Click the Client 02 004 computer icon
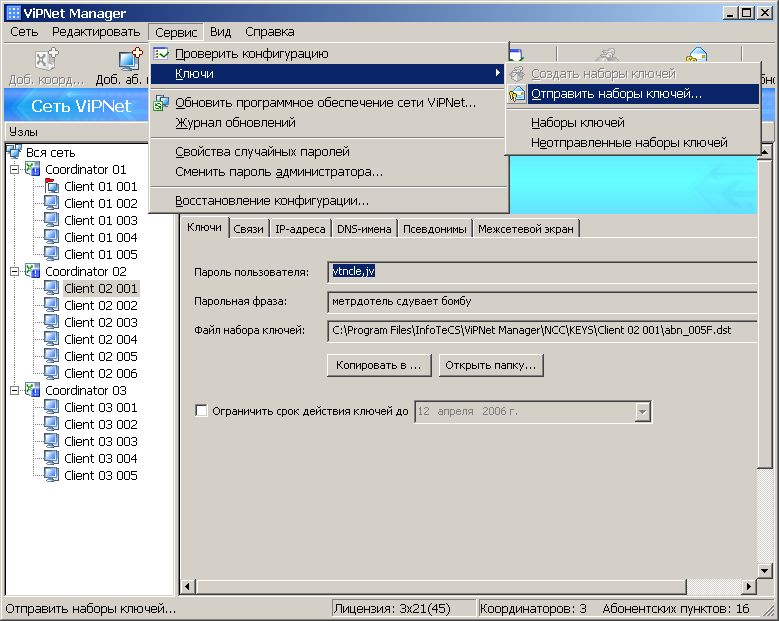Image resolution: width=779 pixels, height=621 pixels. (x=51, y=339)
